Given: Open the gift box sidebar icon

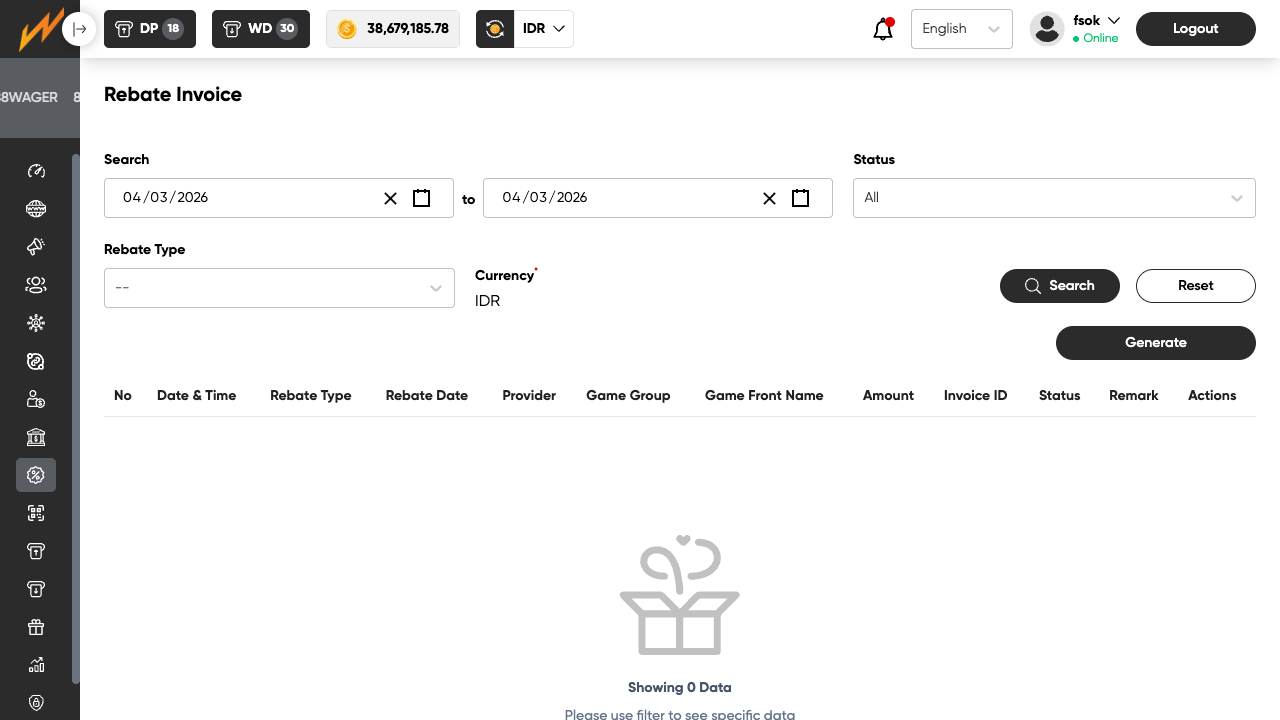Looking at the screenshot, I should [36, 627].
